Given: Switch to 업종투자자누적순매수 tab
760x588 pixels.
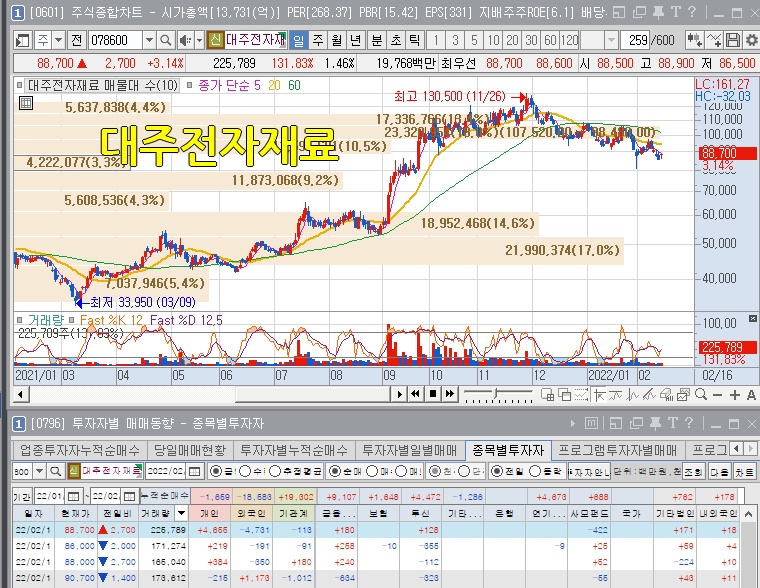Looking at the screenshot, I should pos(80,450).
